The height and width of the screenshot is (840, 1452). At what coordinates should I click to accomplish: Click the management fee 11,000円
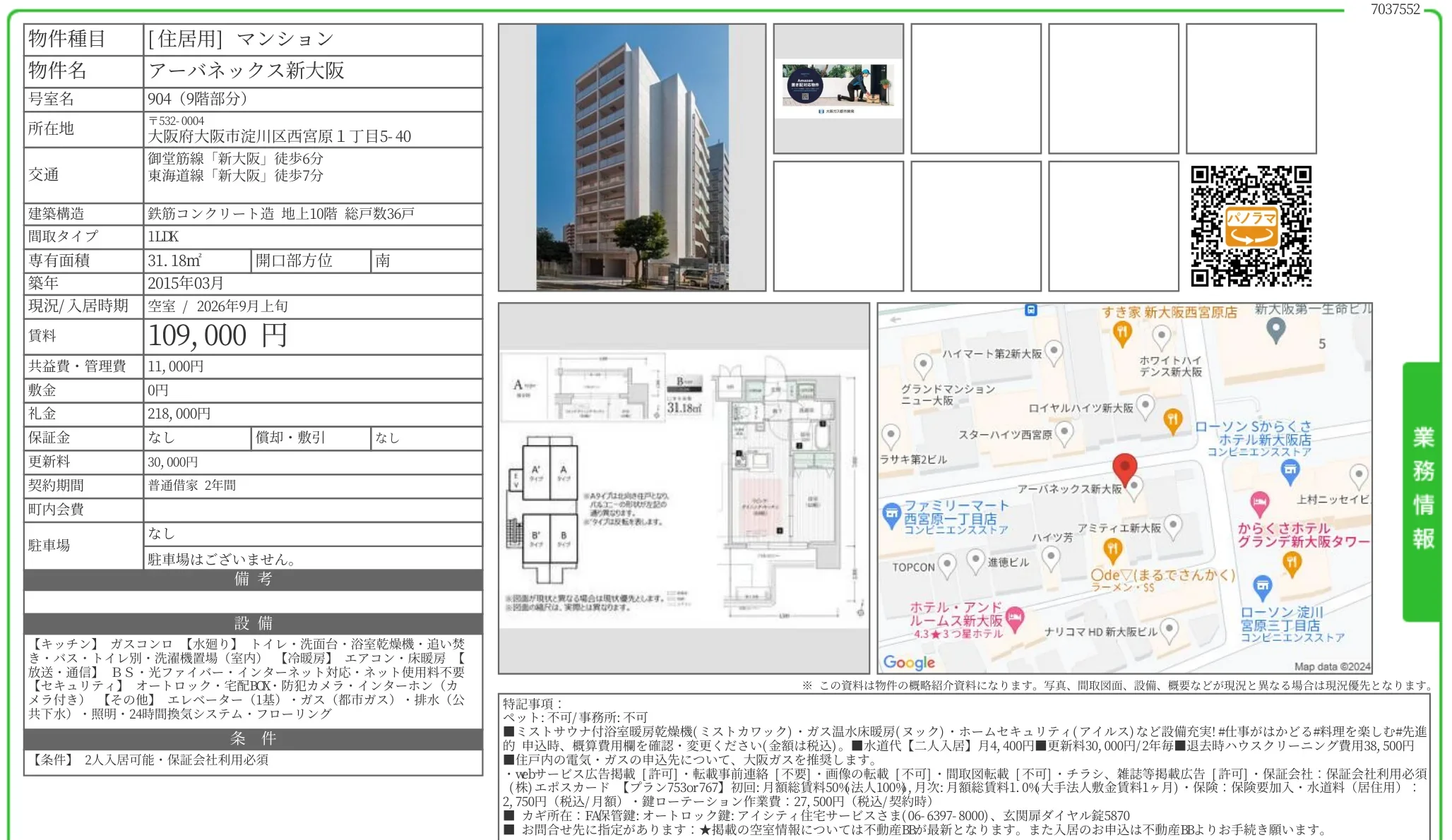176,366
